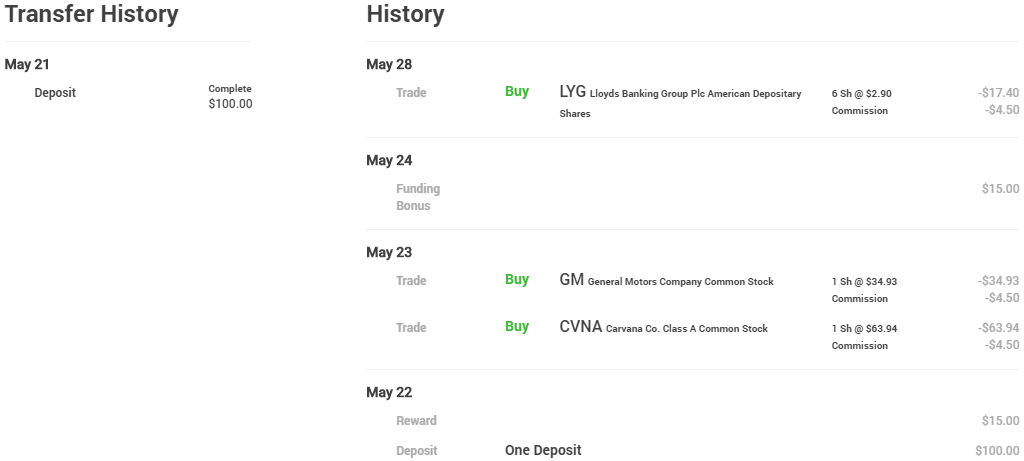This screenshot has width=1024, height=461.
Task: Click the 6 Sh @ $2.90 trade detail
Action: tap(861, 94)
